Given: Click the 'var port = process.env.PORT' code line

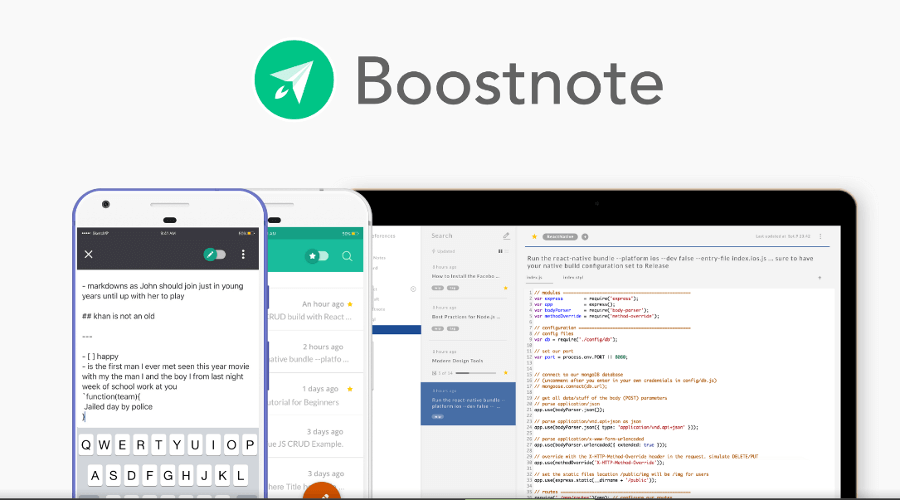Looking at the screenshot, I should click(x=581, y=357).
